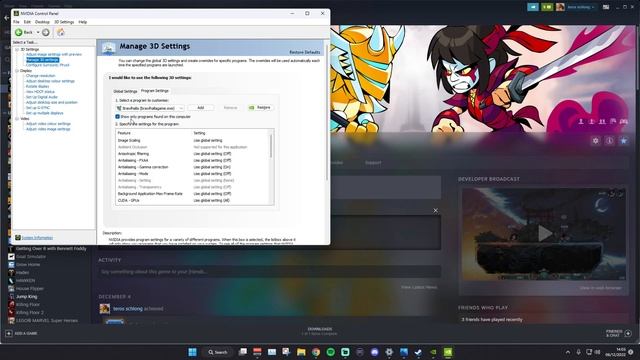Play the Steam developer broadcast video
The height and width of the screenshot is (360, 640).
544,234
